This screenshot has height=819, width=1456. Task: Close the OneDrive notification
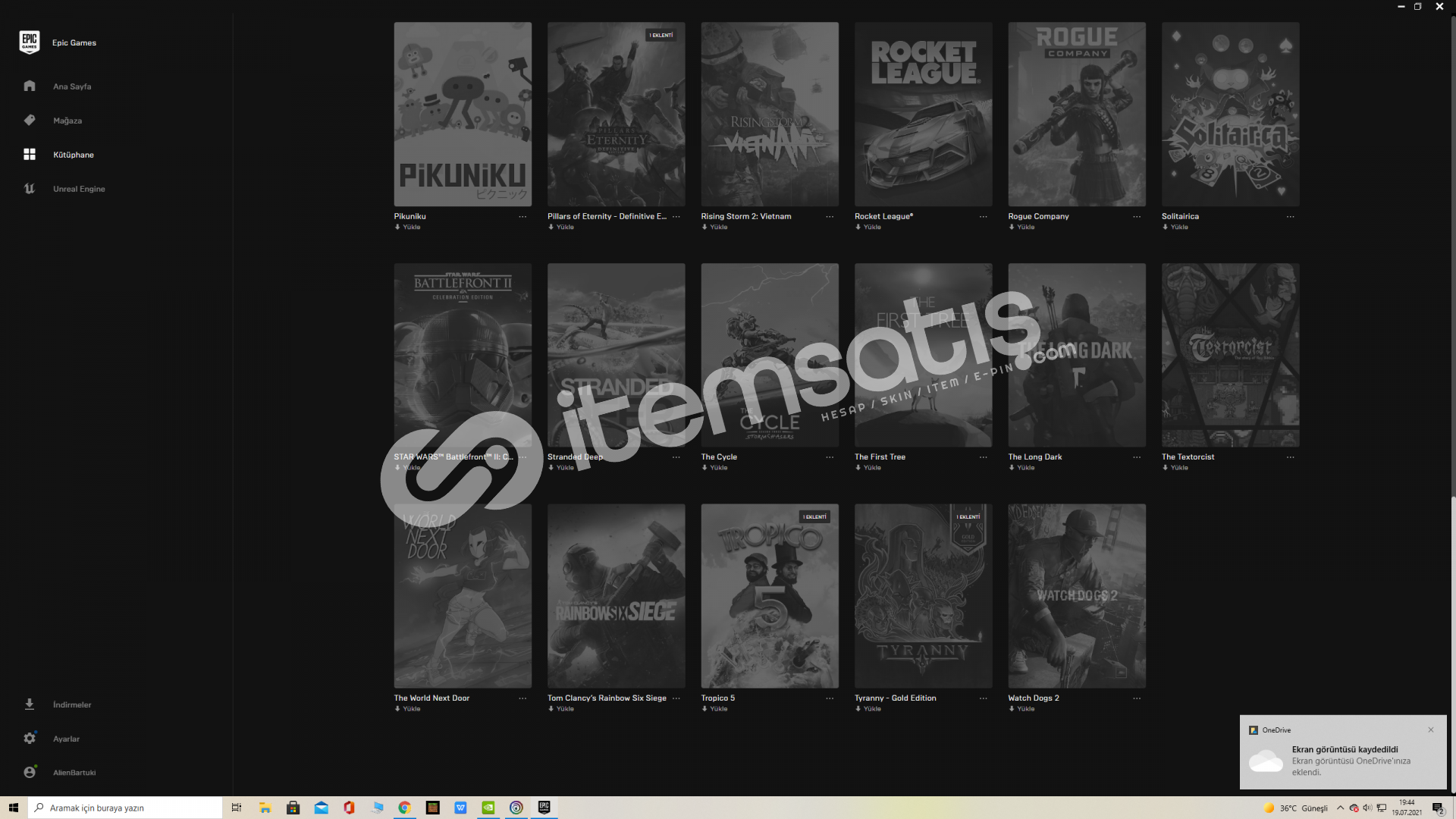[1431, 730]
